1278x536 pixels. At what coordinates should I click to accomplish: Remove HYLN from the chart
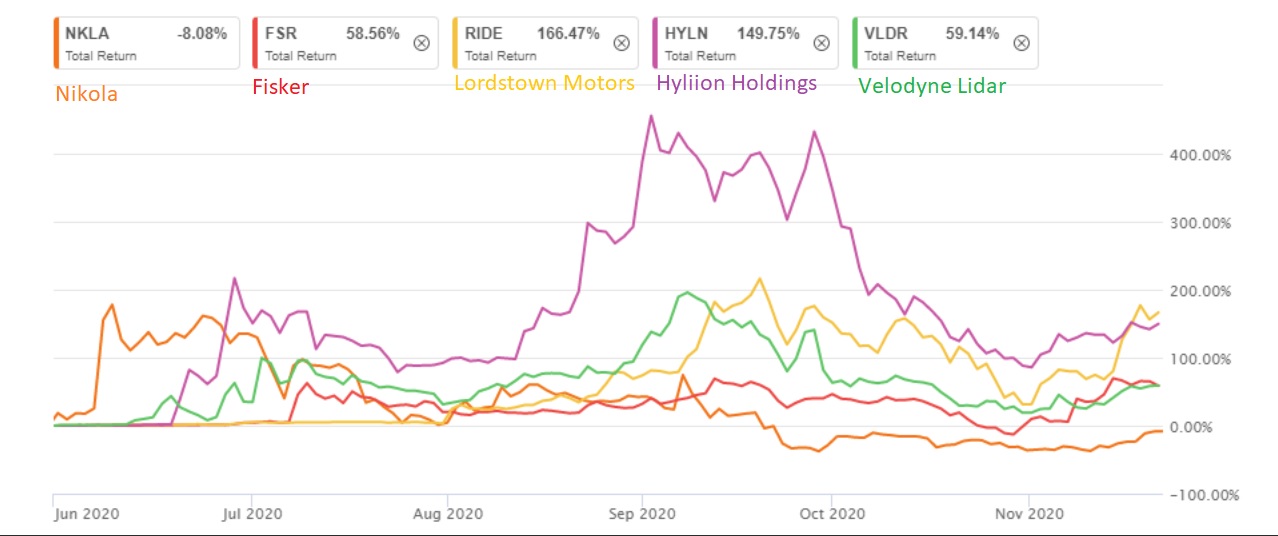pos(821,43)
